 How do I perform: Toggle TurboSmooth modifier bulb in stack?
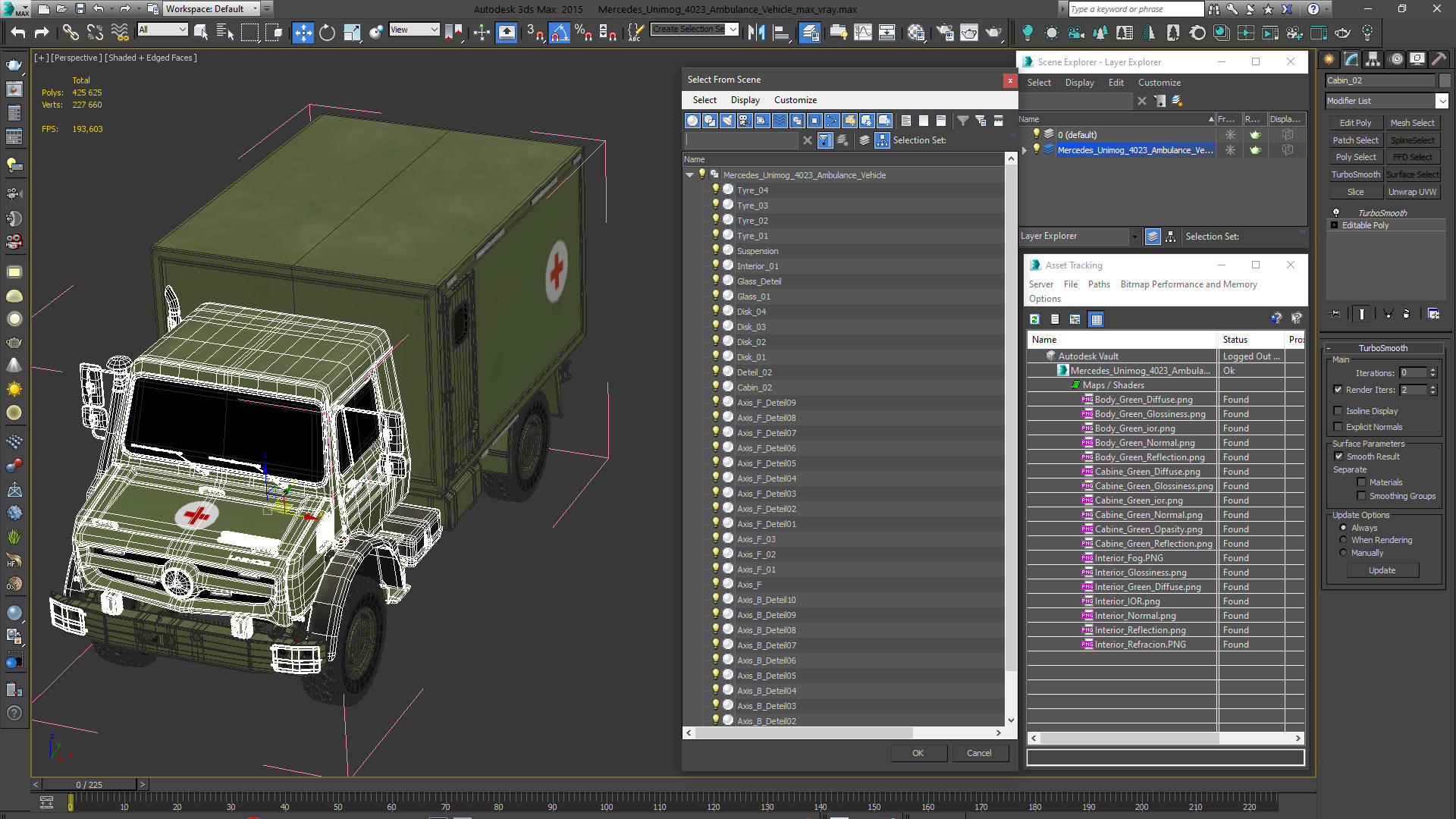point(1336,212)
